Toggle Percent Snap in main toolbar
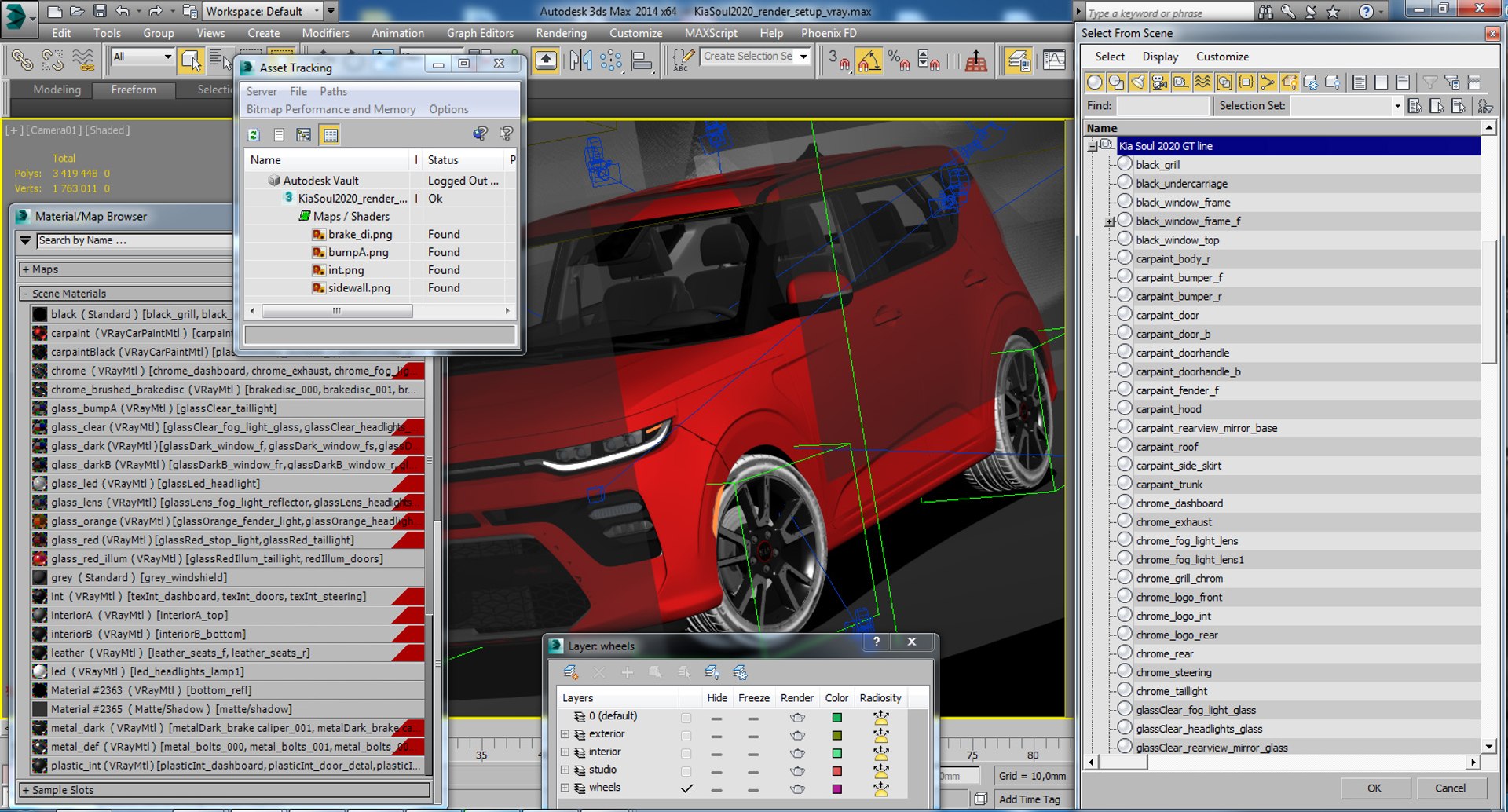Screen dimensions: 1508x812 pyautogui.click(x=898, y=60)
